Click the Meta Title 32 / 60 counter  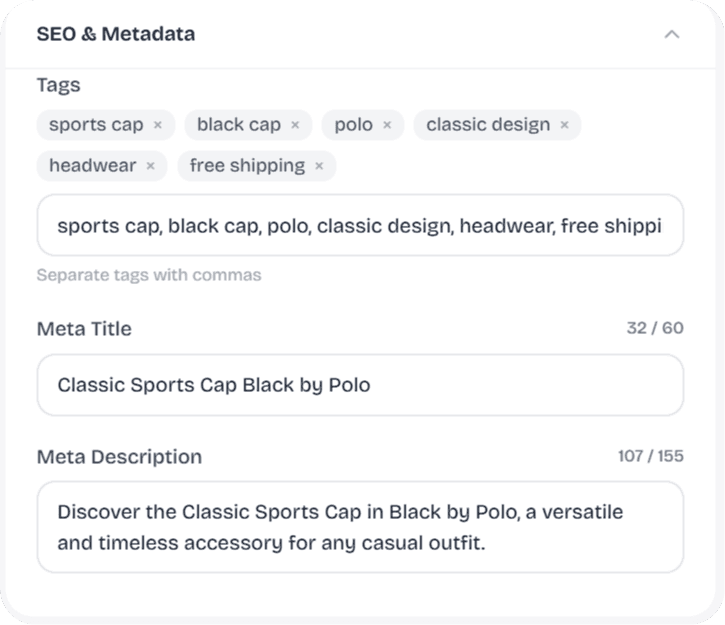(655, 328)
